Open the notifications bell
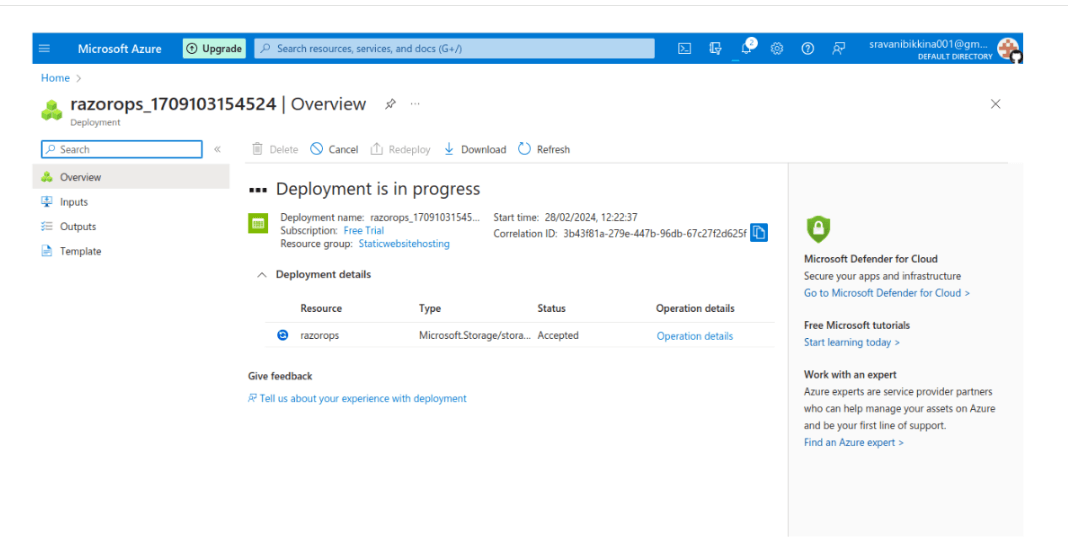Screen dimensions: 1068x545 click(x=746, y=48)
